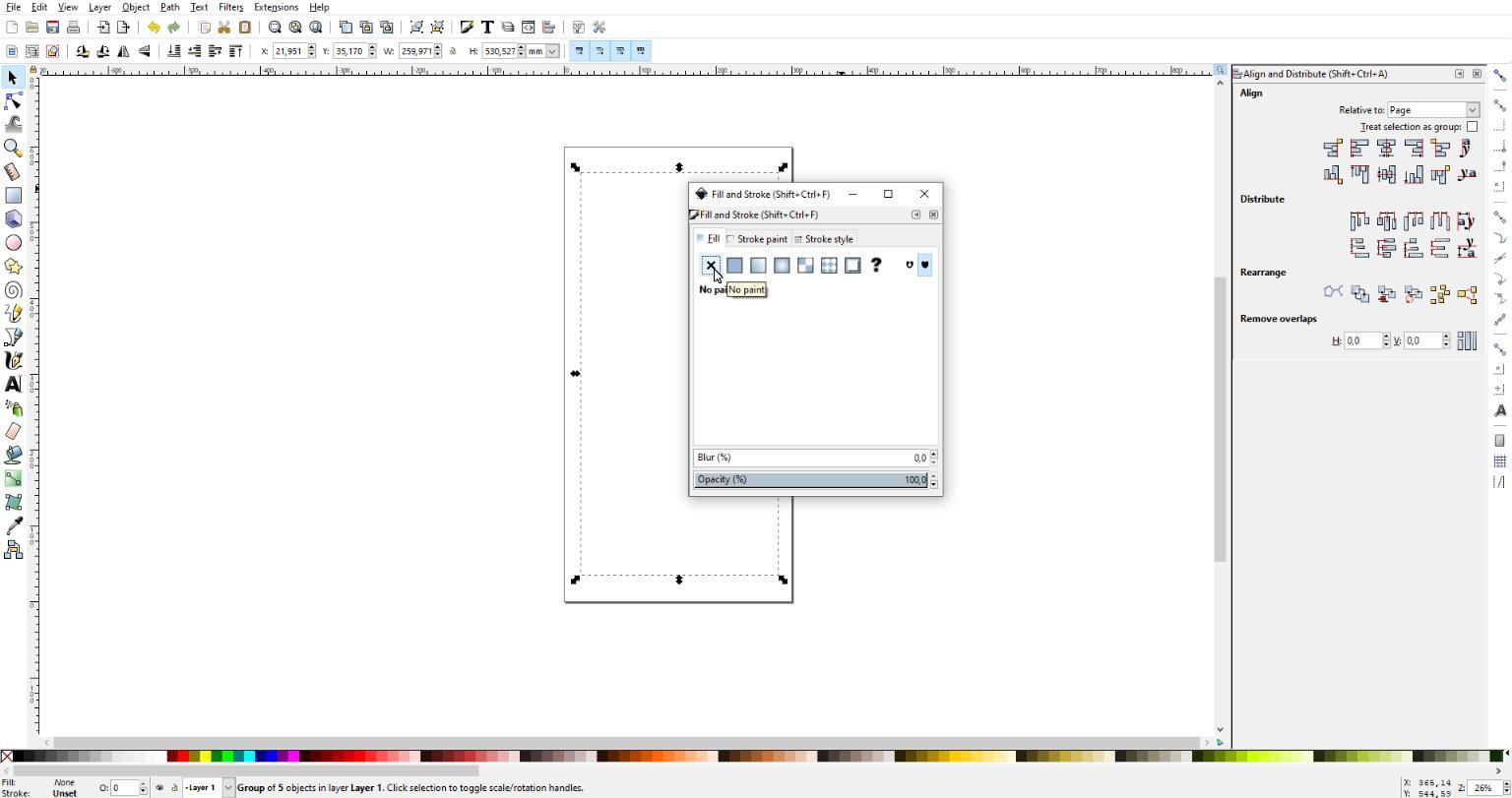Open the Relative to dropdown
Viewport: 1512px width, 798px height.
[x=1433, y=110]
